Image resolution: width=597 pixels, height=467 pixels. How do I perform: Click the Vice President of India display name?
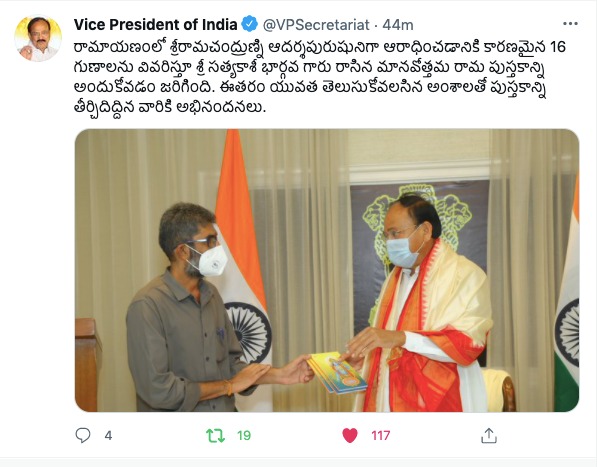coord(155,25)
